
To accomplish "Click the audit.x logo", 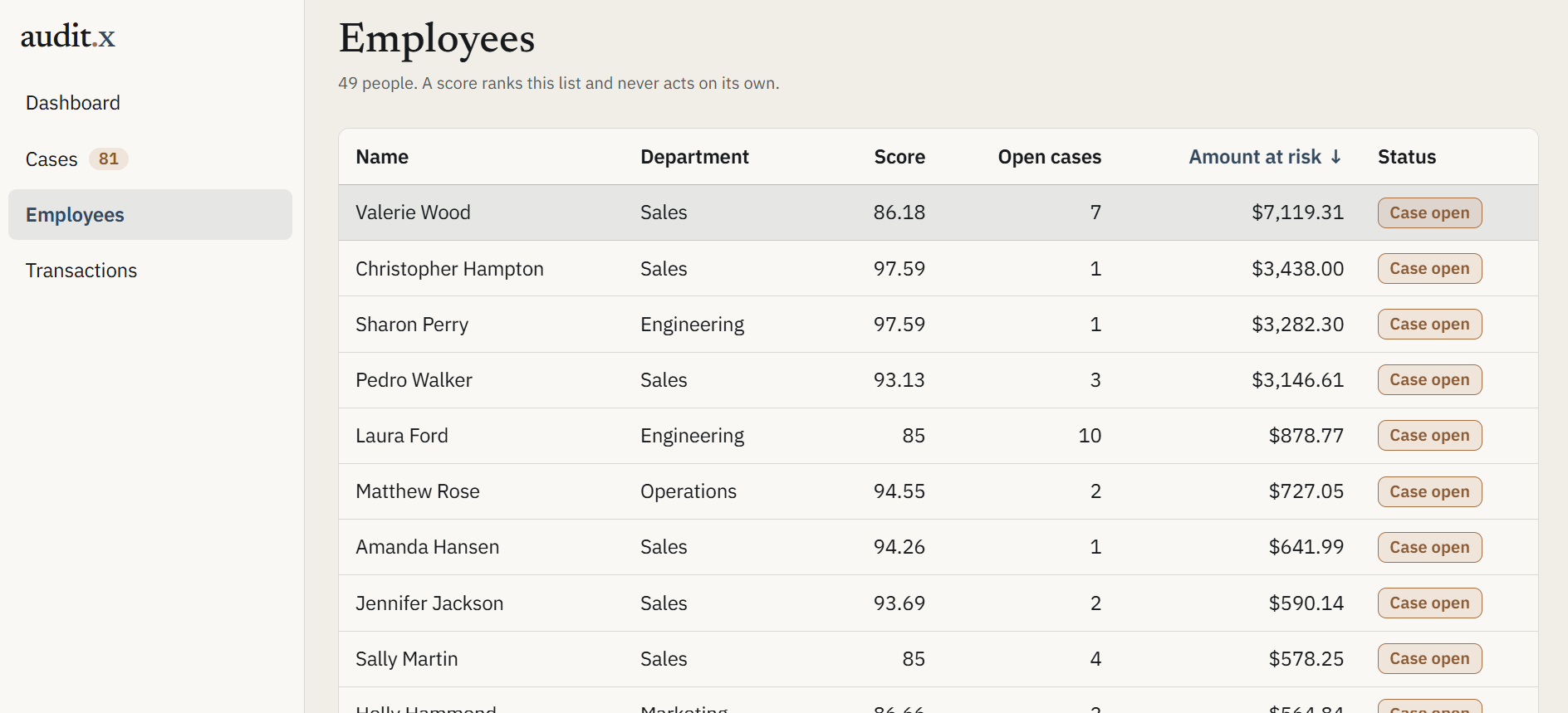I will tap(68, 36).
